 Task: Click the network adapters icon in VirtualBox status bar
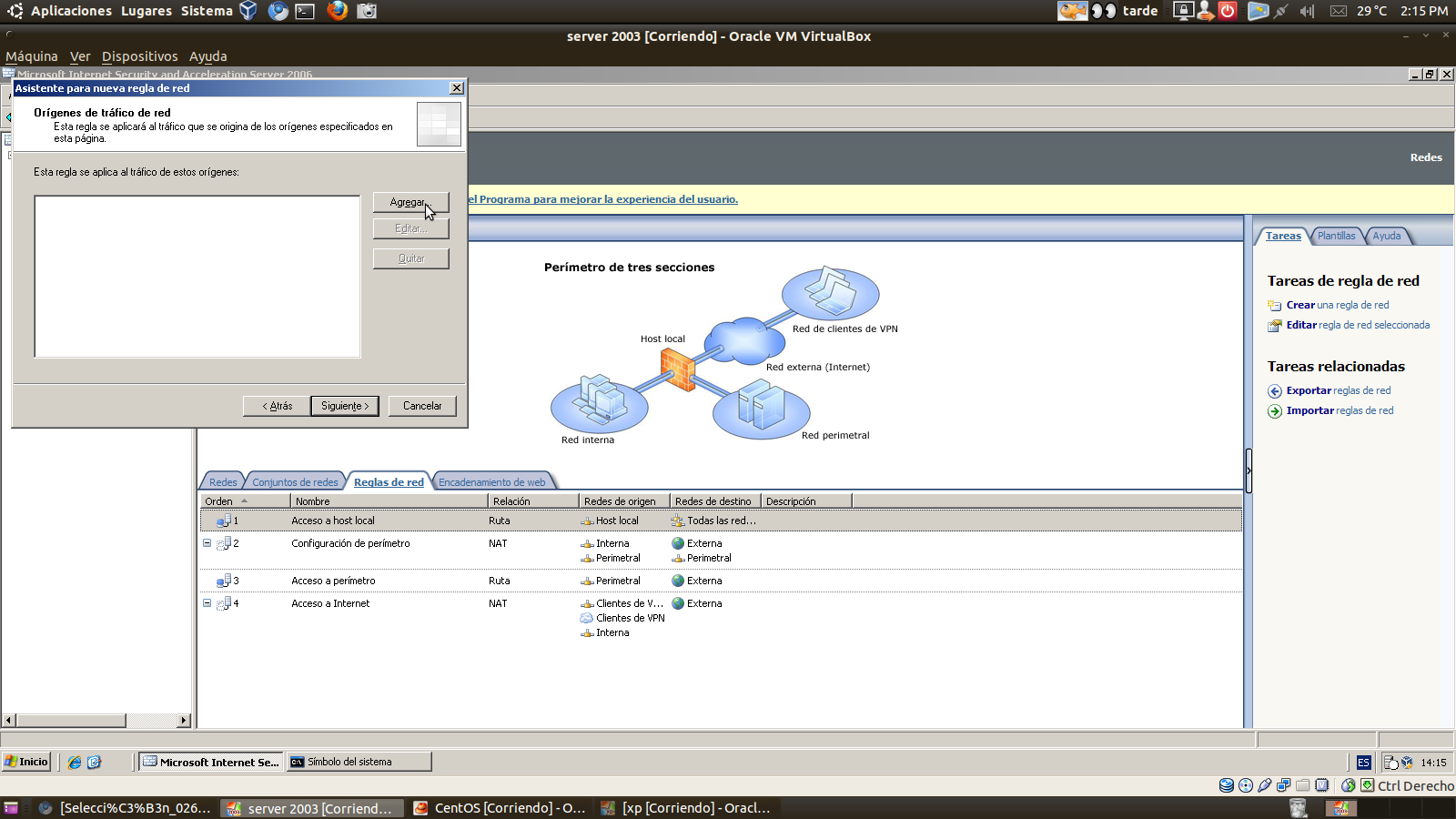[1284, 784]
